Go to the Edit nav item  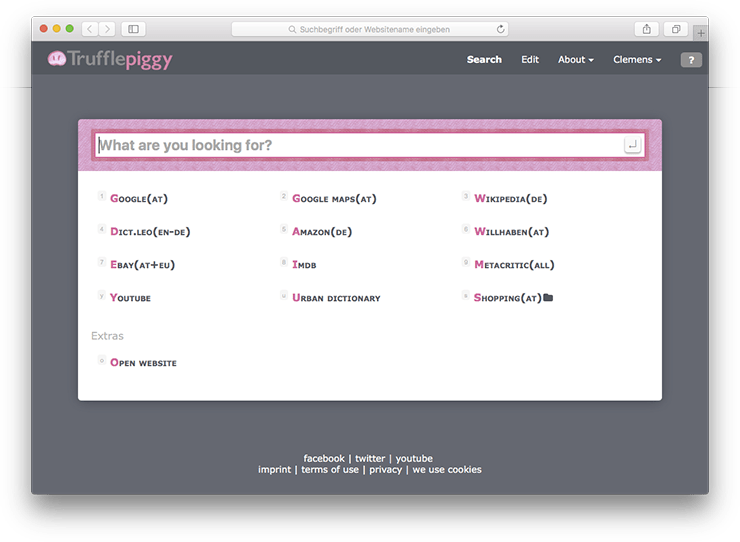(530, 60)
